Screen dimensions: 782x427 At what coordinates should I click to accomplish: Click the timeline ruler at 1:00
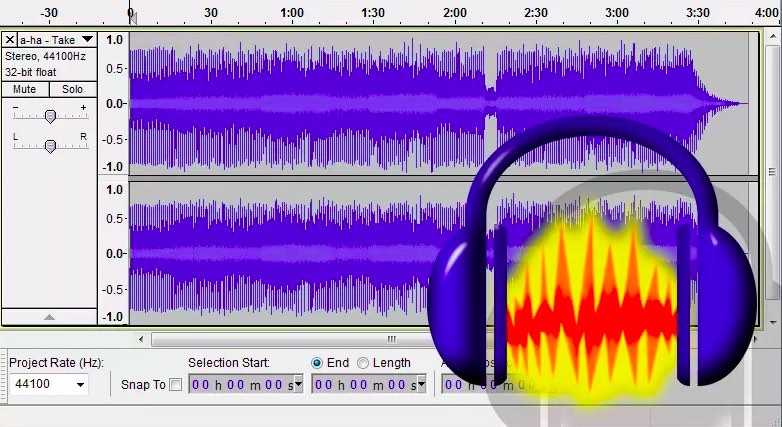point(292,14)
